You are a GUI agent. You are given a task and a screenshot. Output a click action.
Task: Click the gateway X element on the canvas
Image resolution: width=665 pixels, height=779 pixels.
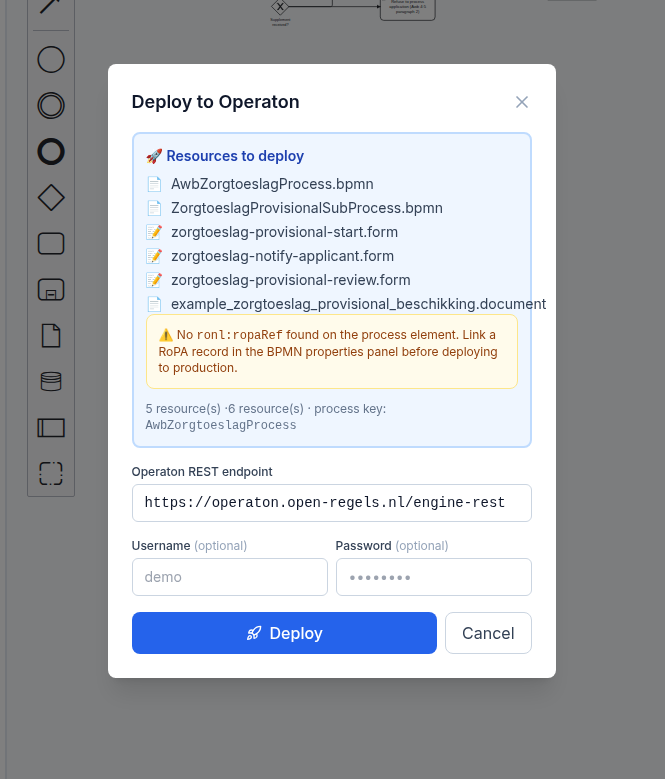coord(280,7)
